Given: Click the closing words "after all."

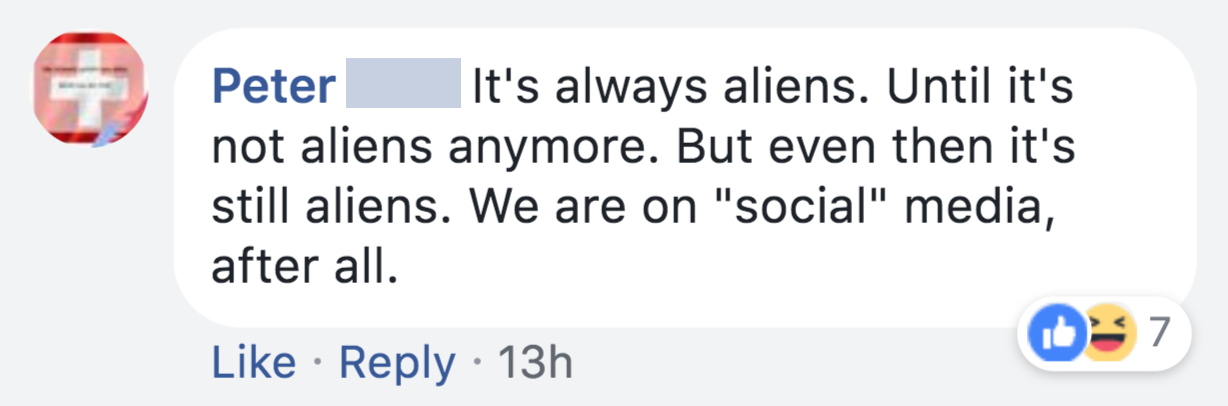Looking at the screenshot, I should point(298,268).
